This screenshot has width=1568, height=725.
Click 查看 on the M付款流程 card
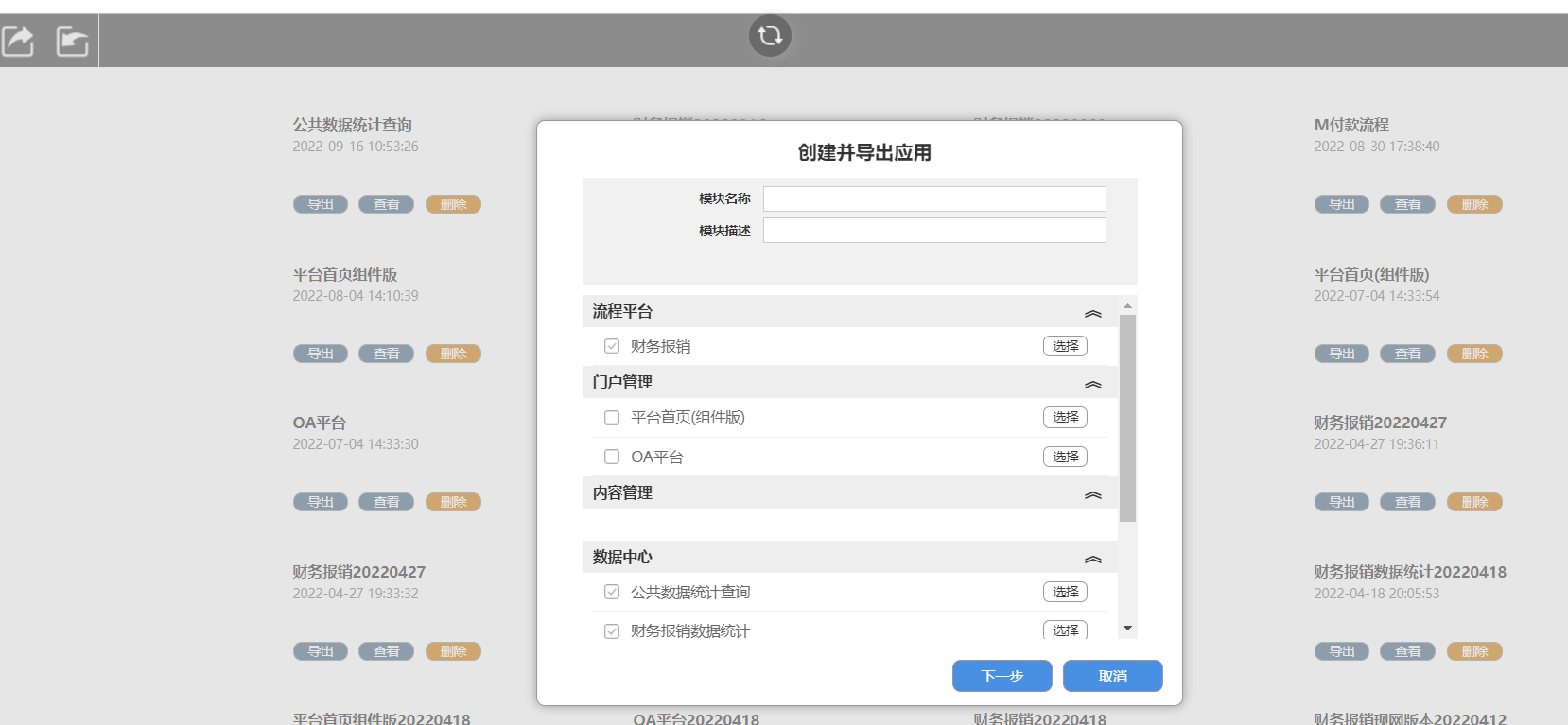pos(1408,204)
